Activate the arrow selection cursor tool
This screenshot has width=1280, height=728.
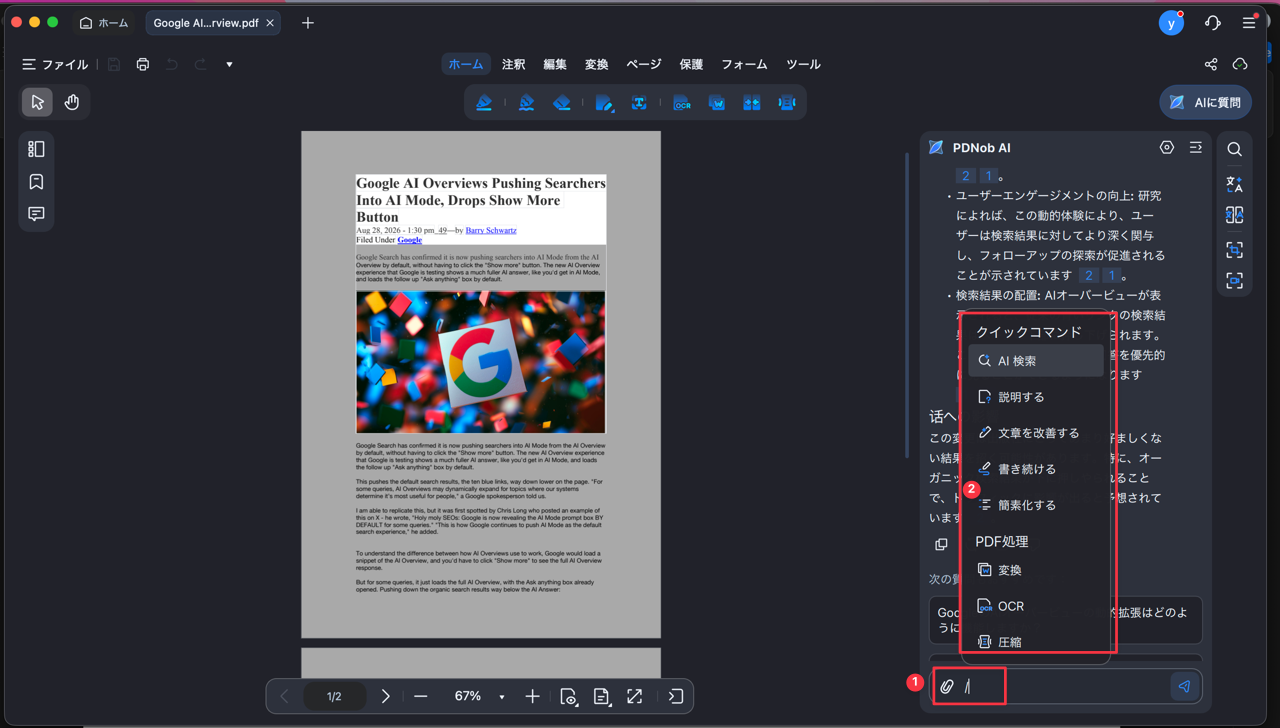tap(37, 102)
